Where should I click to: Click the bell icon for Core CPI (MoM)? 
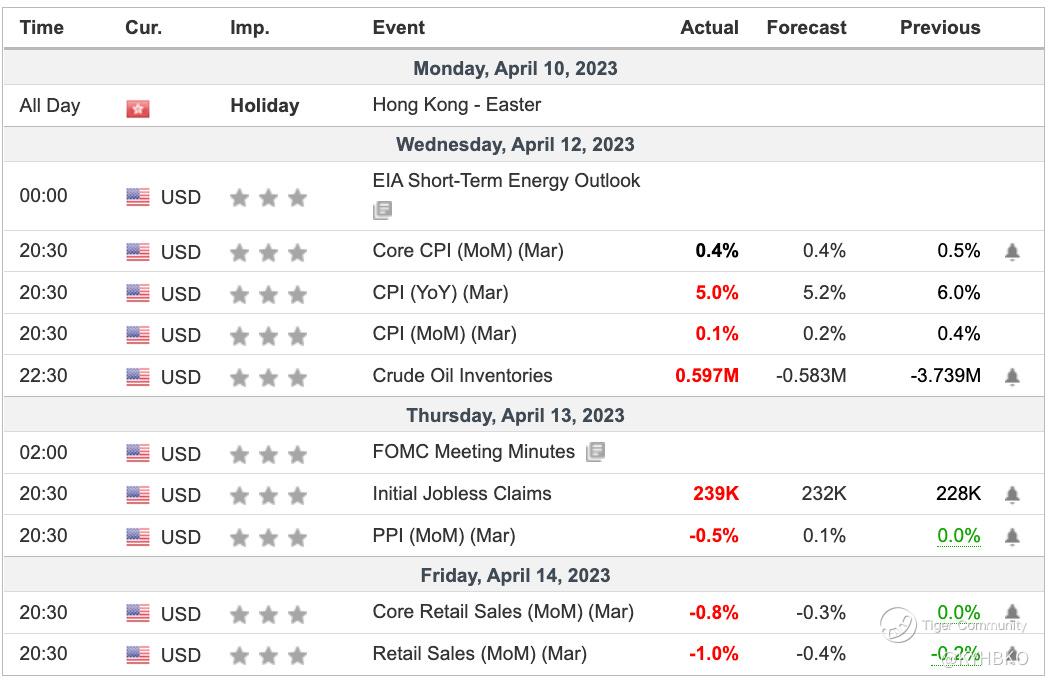[x=1012, y=252]
